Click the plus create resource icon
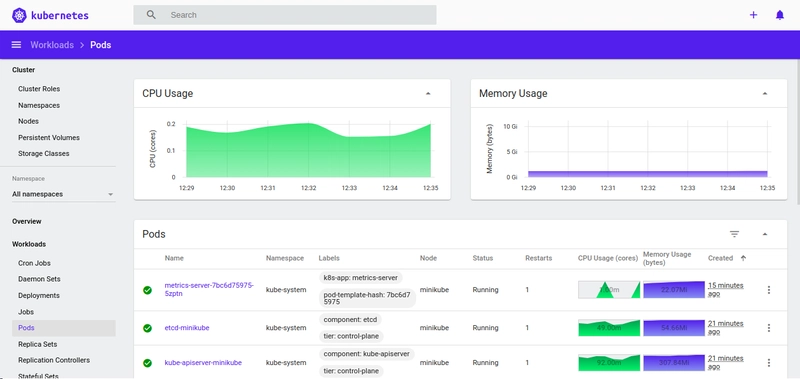 pyautogui.click(x=753, y=15)
